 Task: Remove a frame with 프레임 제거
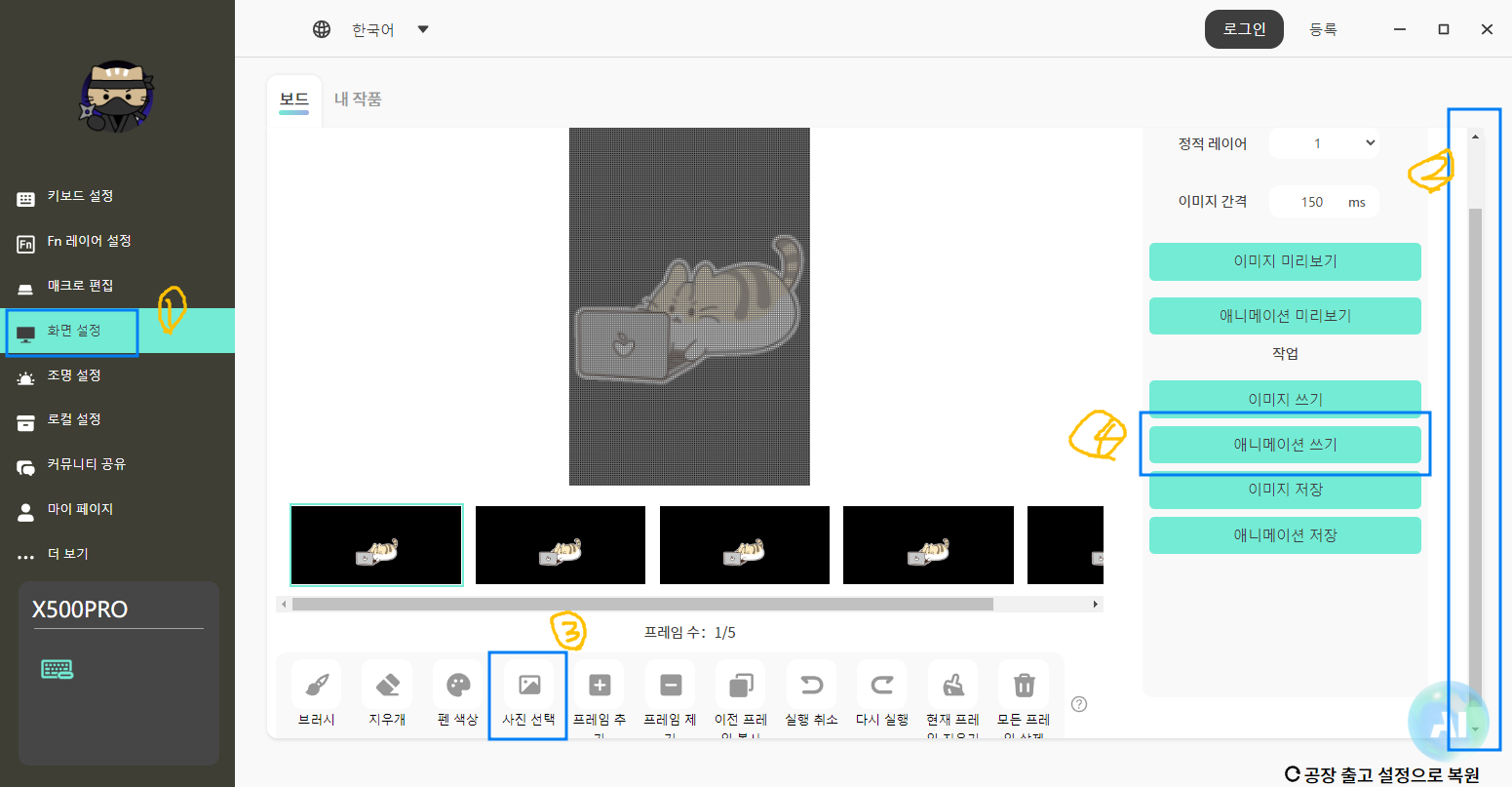671,685
